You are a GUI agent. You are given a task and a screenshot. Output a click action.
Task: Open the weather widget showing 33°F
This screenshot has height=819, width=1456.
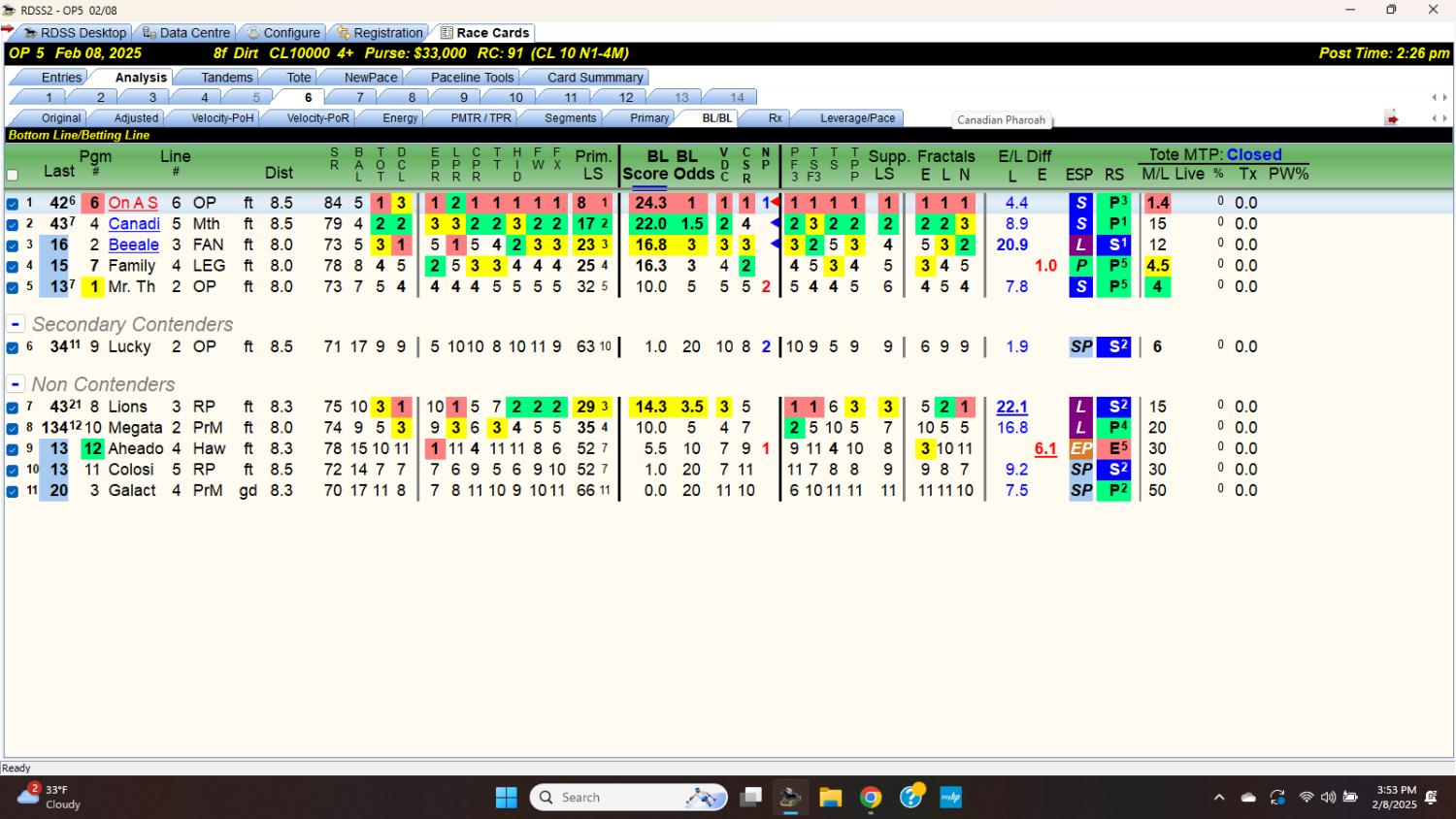[49, 797]
